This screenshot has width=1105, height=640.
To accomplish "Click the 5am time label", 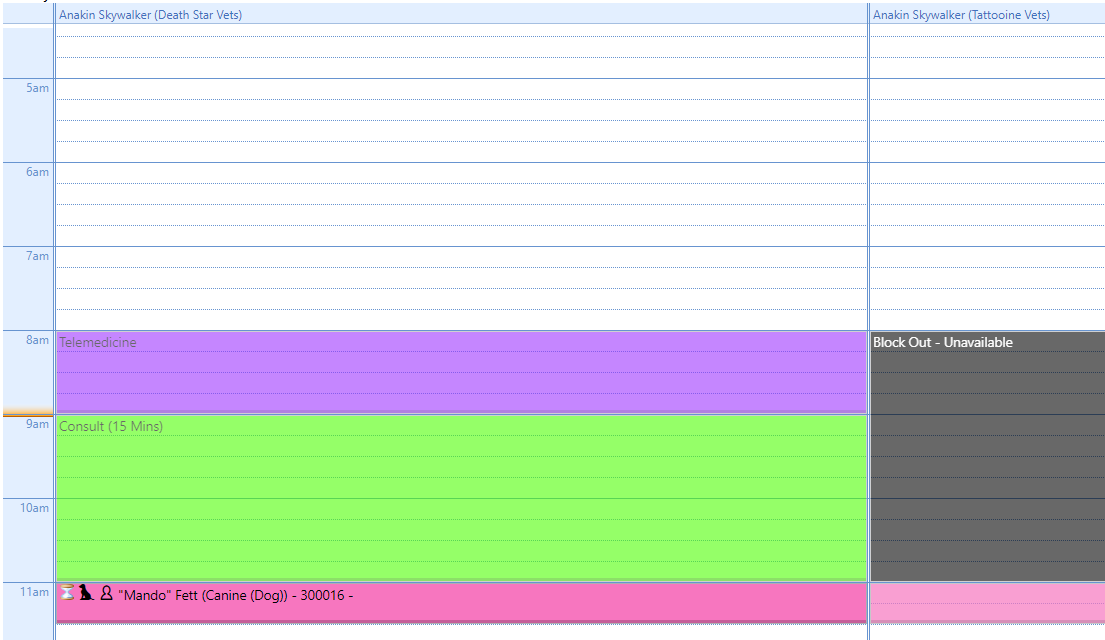I will click(37, 88).
